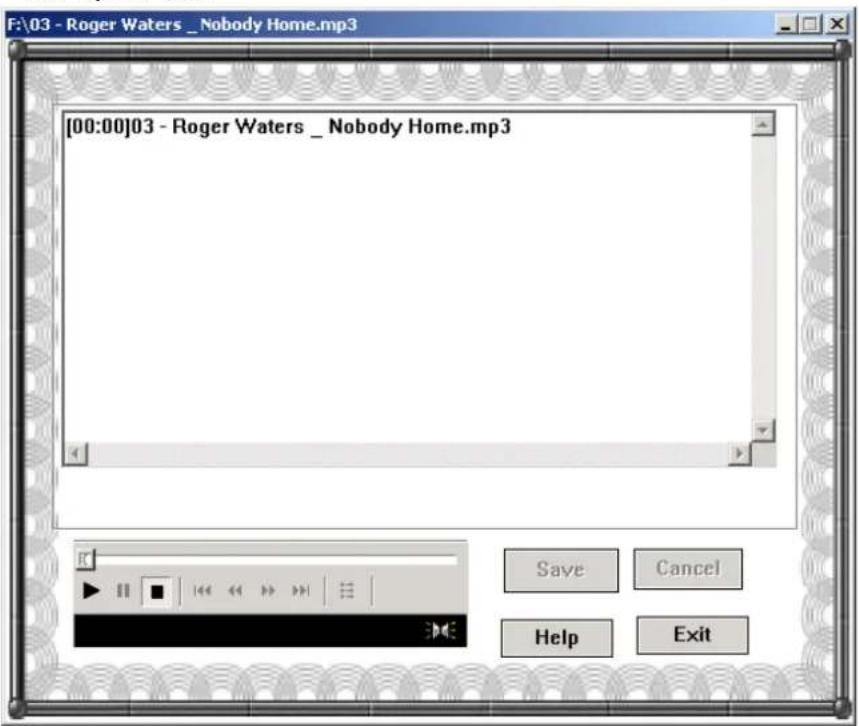Click the vertical scrollbar track of the text box
The height and width of the screenshot is (726, 859).
point(763,277)
